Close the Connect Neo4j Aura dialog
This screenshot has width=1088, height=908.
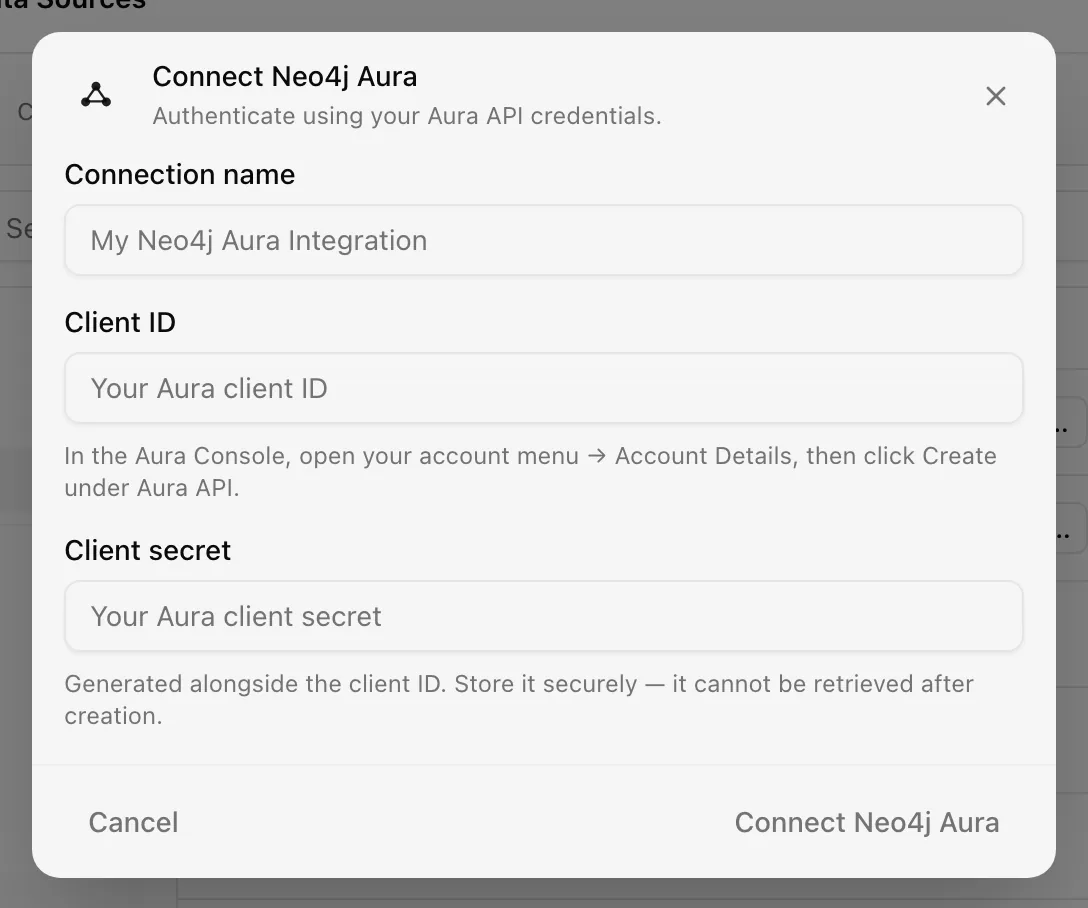tap(996, 96)
